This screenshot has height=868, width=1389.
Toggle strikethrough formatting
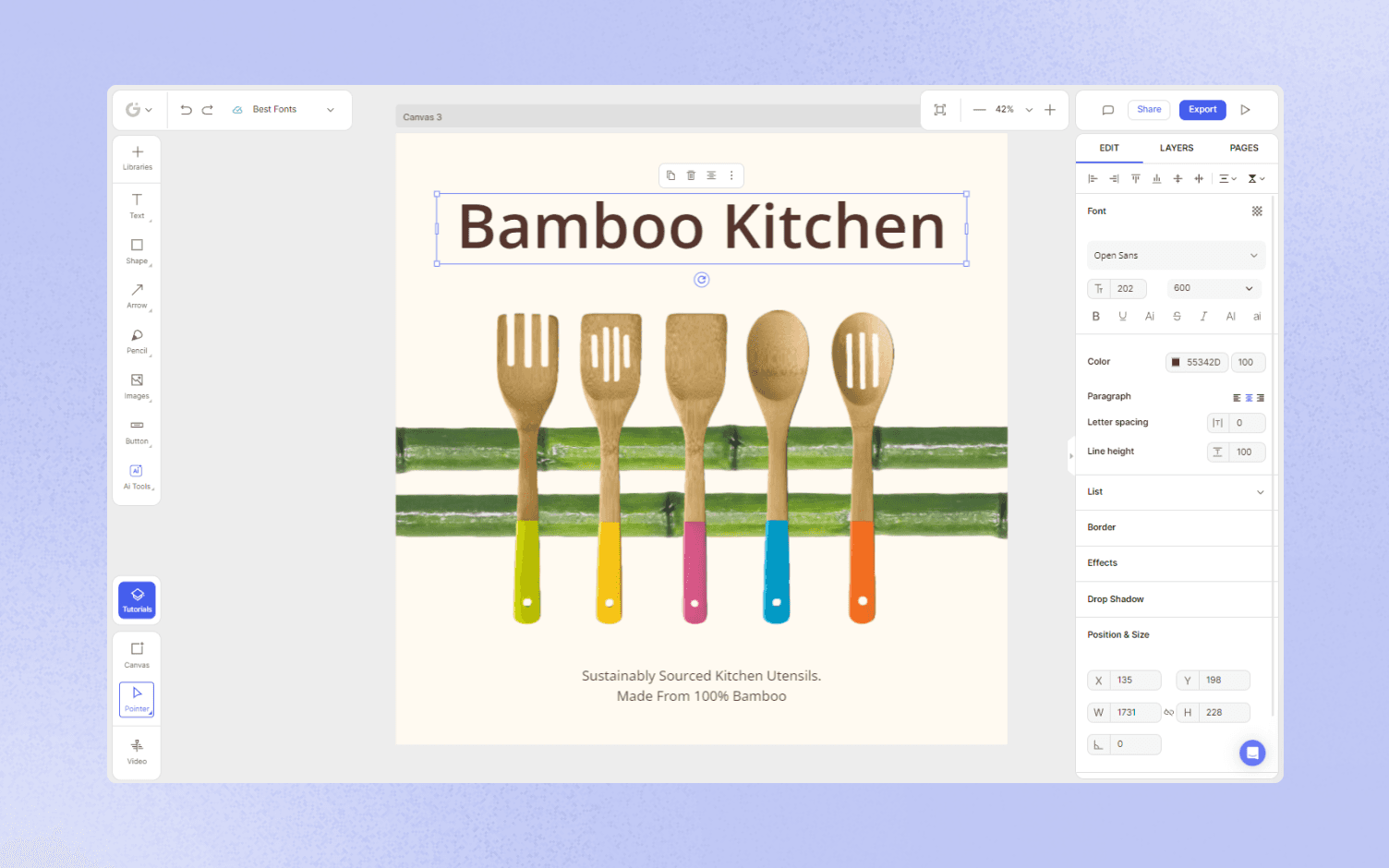[x=1177, y=317]
